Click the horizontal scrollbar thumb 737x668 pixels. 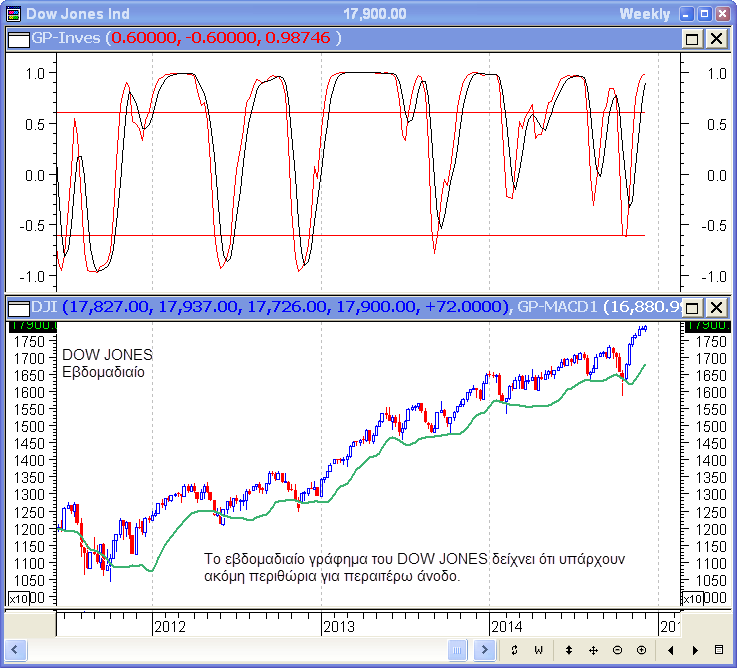[457, 650]
